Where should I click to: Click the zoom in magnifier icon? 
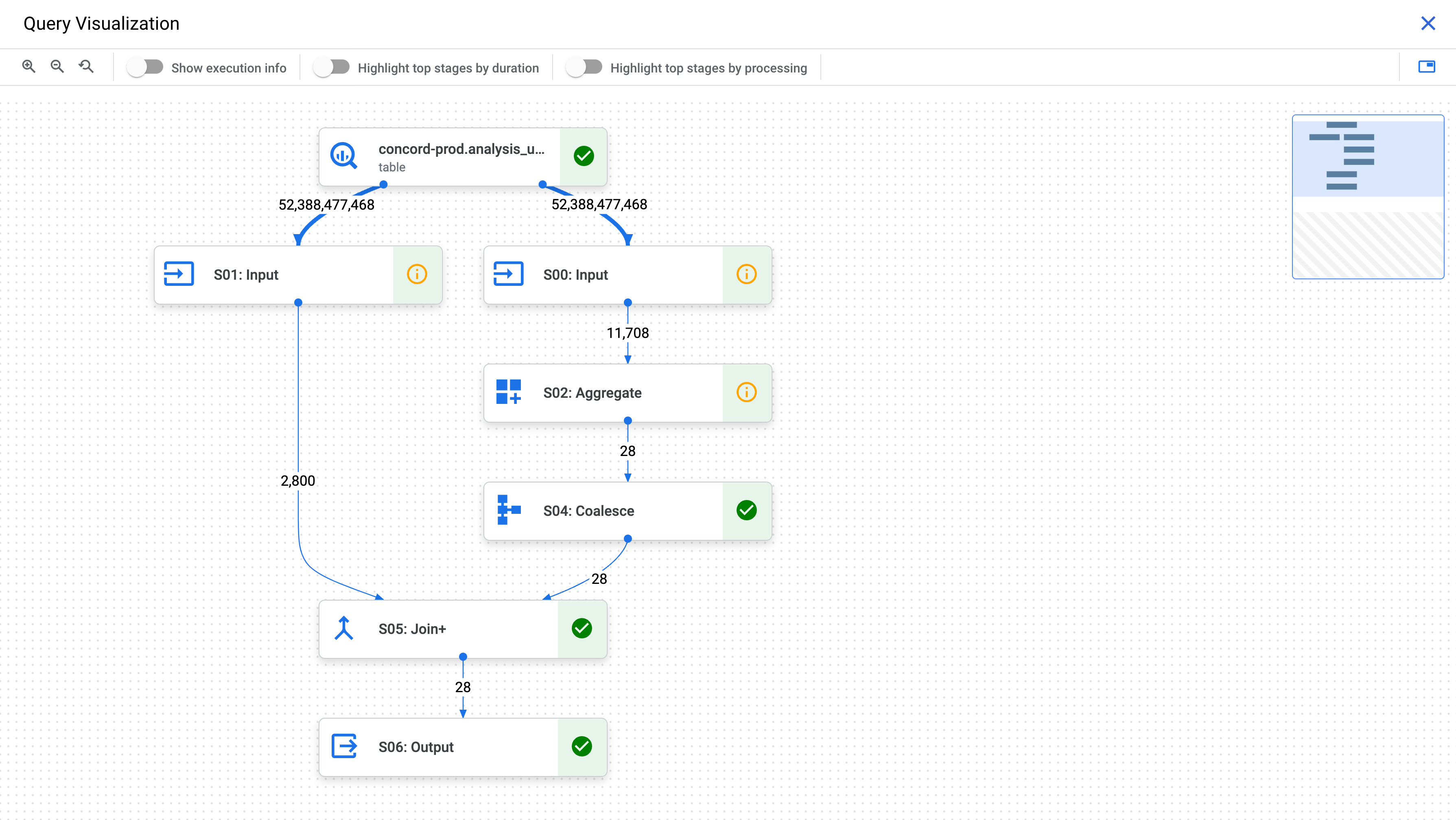[x=29, y=66]
